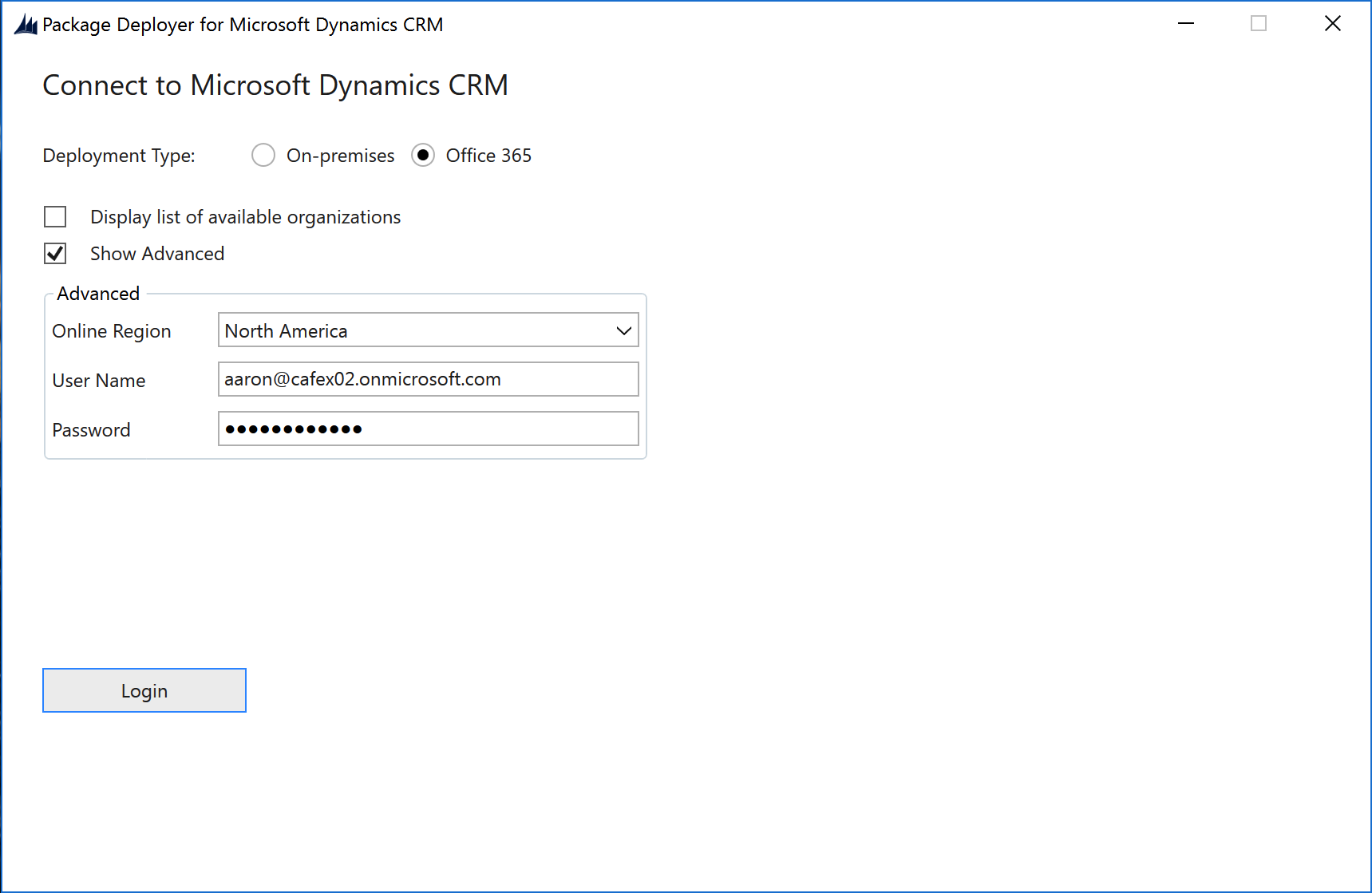
Task: Click the Dynamics CRM app icon in title bar
Action: click(26, 25)
